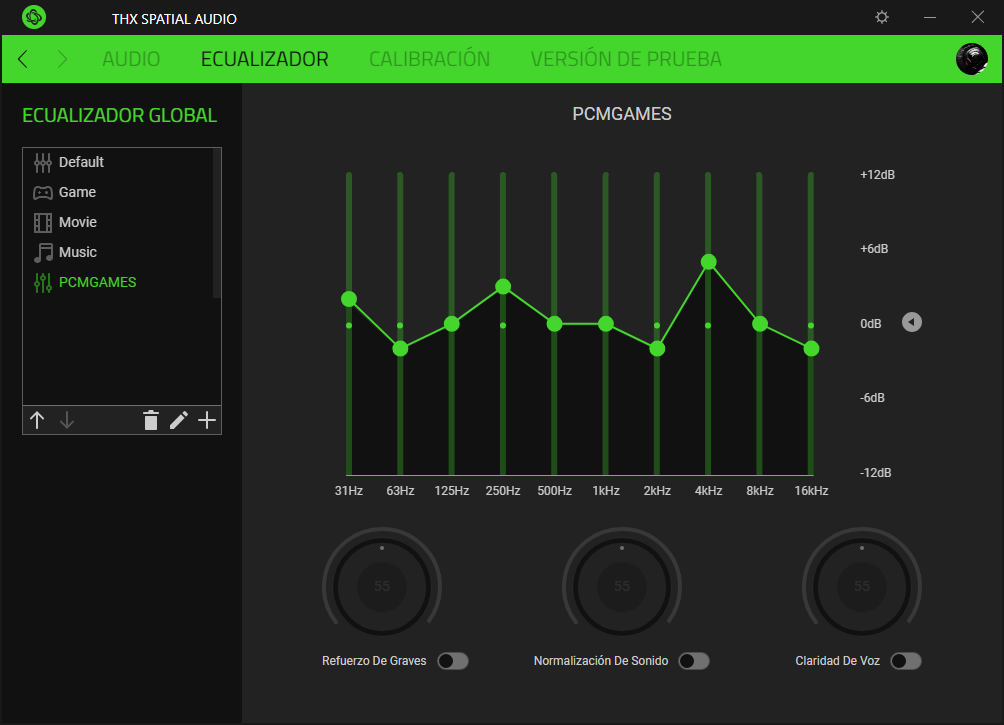Go forward with the right arrow
Viewport: 1004px width, 725px height.
[x=62, y=59]
